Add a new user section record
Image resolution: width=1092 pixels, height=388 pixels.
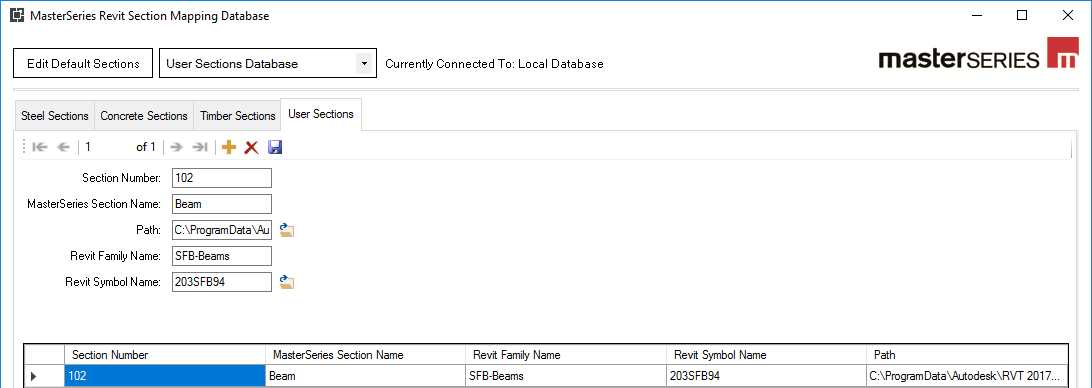(228, 147)
